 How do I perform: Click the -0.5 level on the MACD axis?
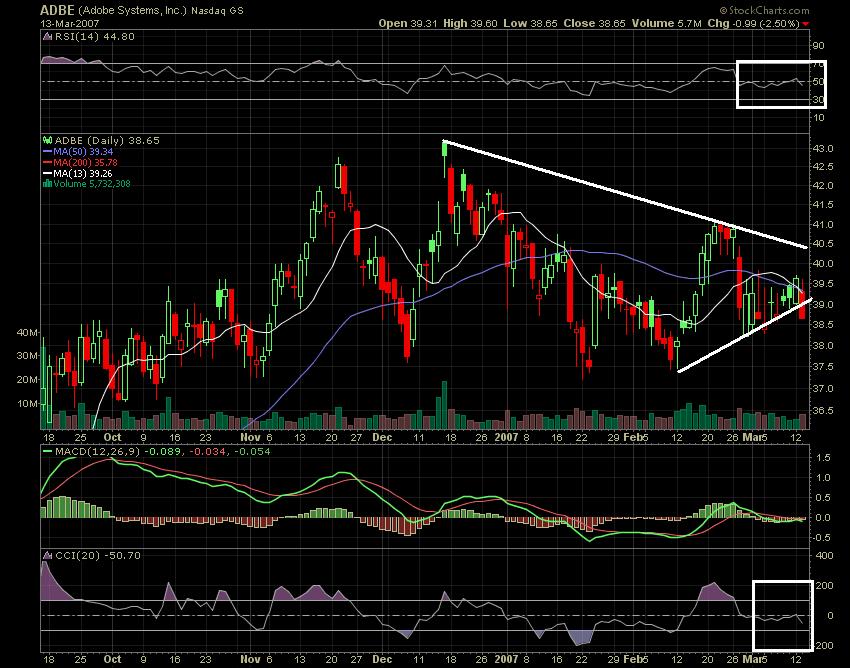[821, 537]
